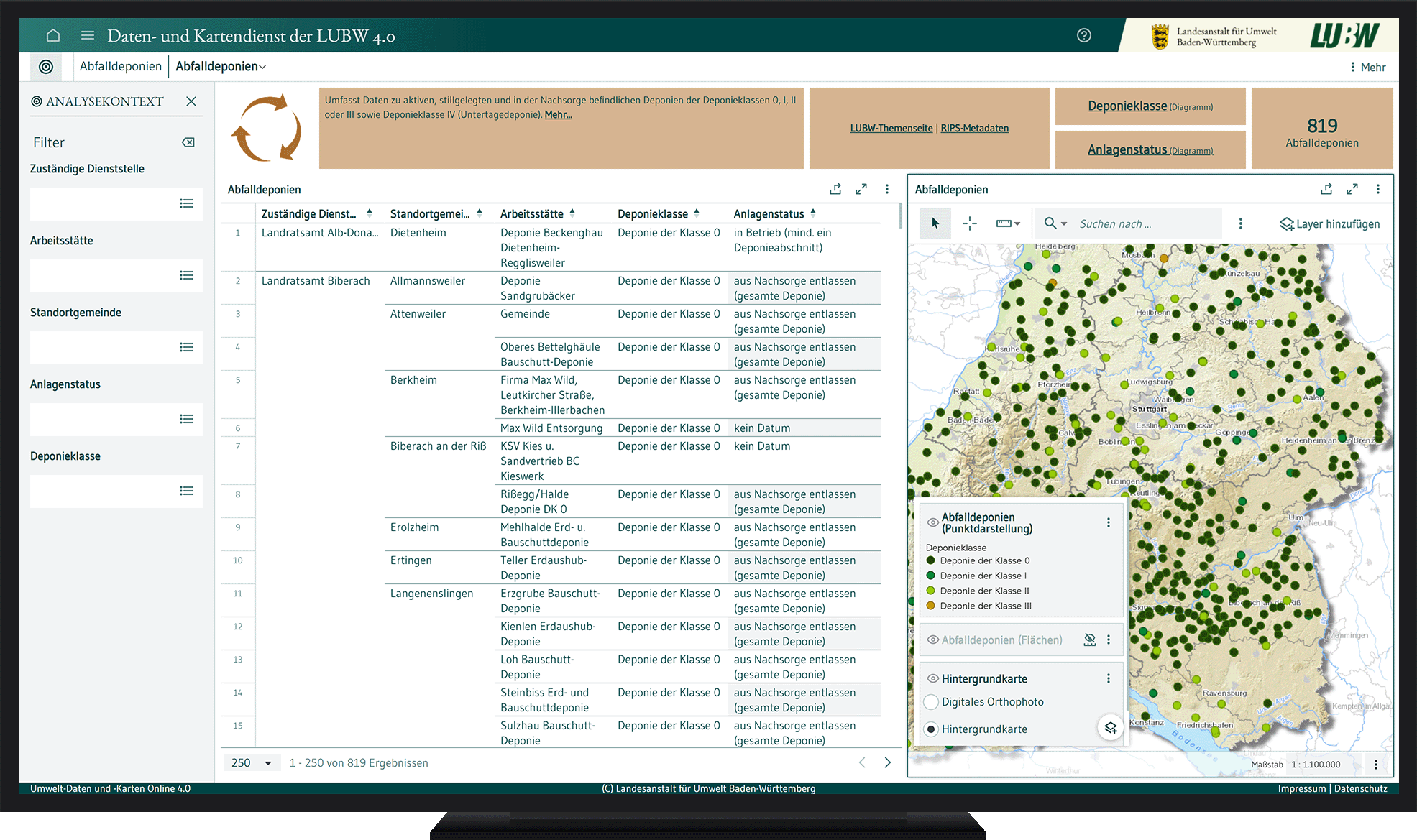The width and height of the screenshot is (1417, 840).
Task: Export the Abfalldeponien map panel
Action: tap(1326, 189)
